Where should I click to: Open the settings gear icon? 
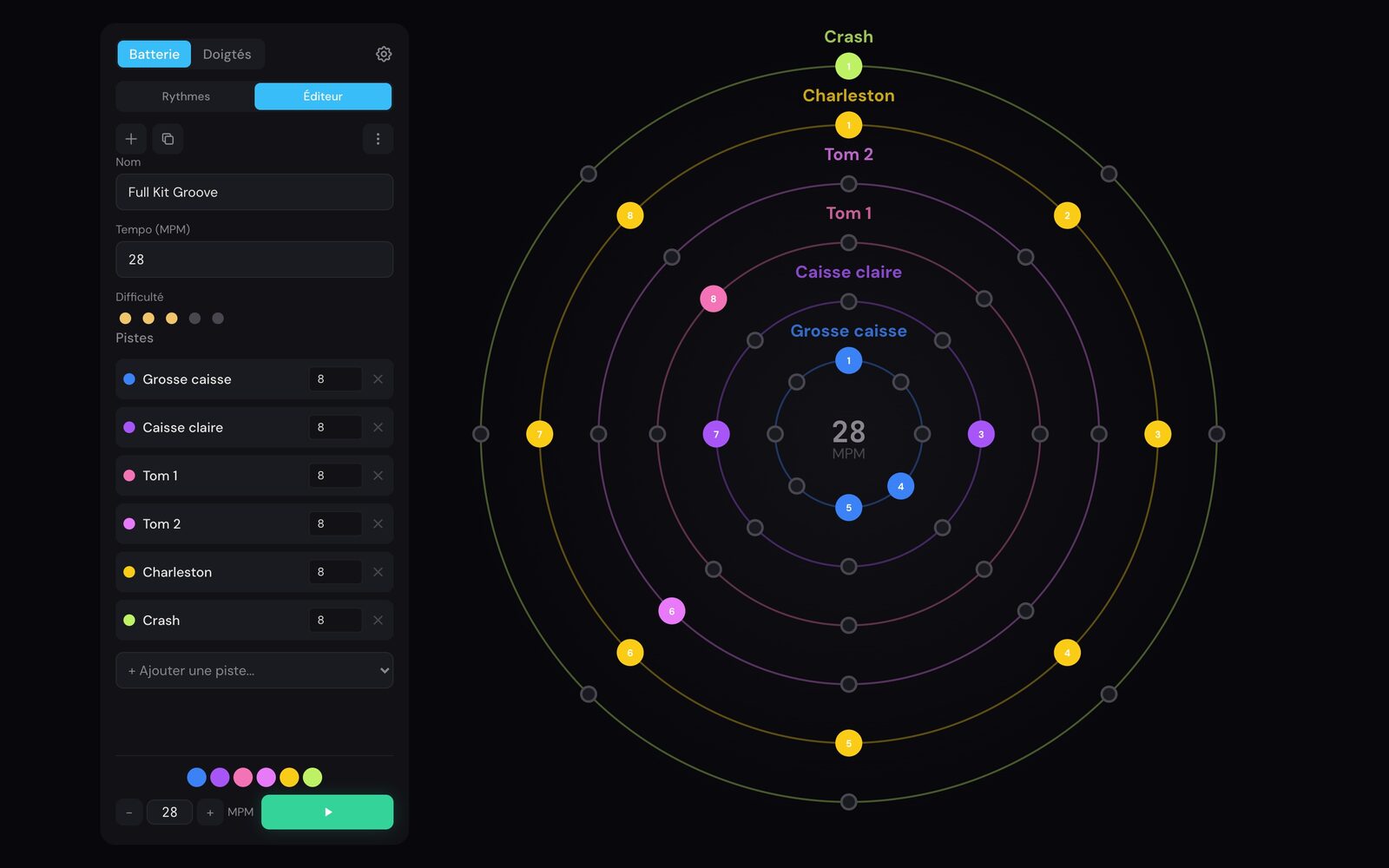click(384, 54)
